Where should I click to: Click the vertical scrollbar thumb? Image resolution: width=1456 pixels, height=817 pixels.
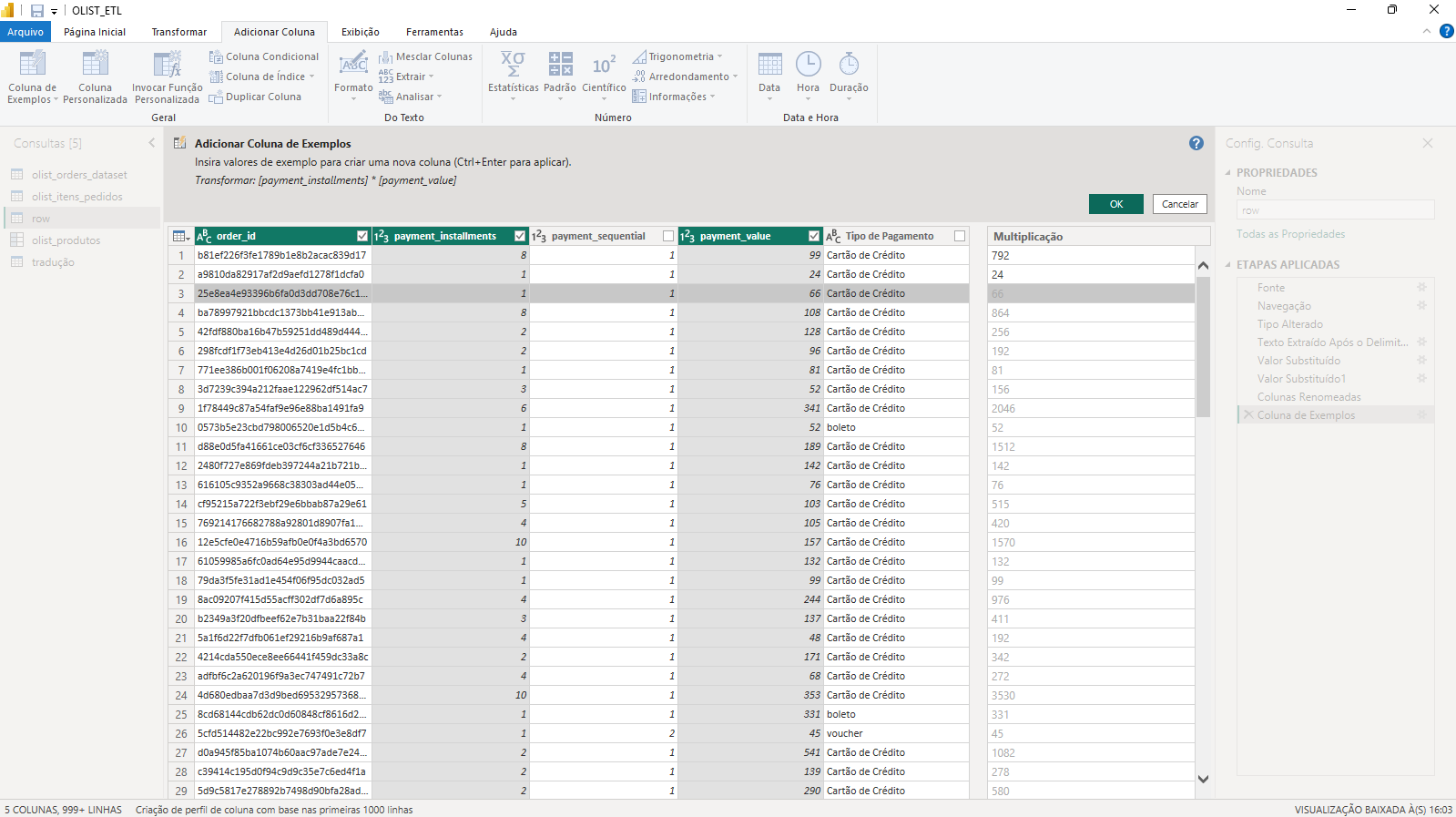tap(1203, 346)
